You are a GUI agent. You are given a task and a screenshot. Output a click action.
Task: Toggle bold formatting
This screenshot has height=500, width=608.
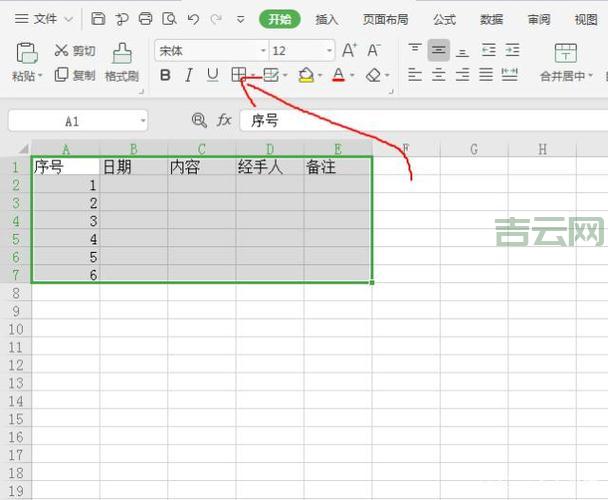pyautogui.click(x=165, y=75)
